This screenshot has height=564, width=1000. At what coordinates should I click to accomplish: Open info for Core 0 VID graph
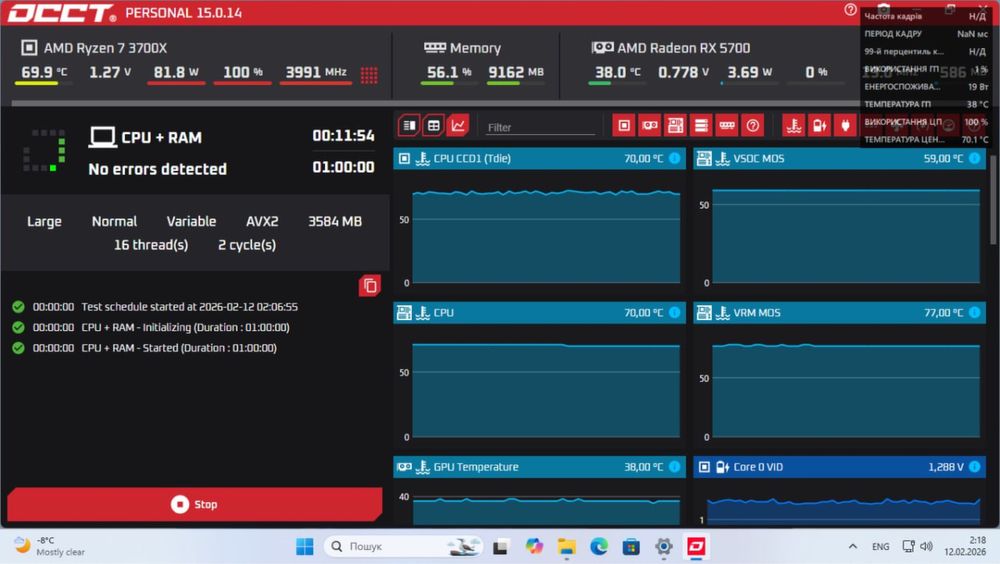[x=974, y=467]
